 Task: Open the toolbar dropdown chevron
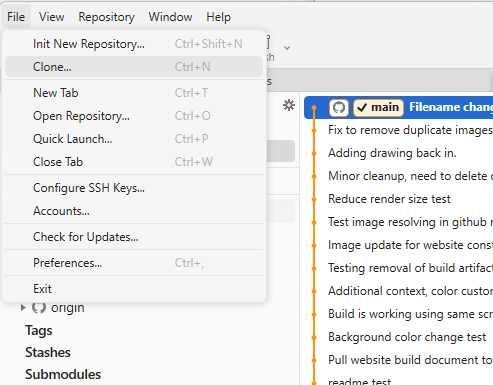click(x=287, y=48)
